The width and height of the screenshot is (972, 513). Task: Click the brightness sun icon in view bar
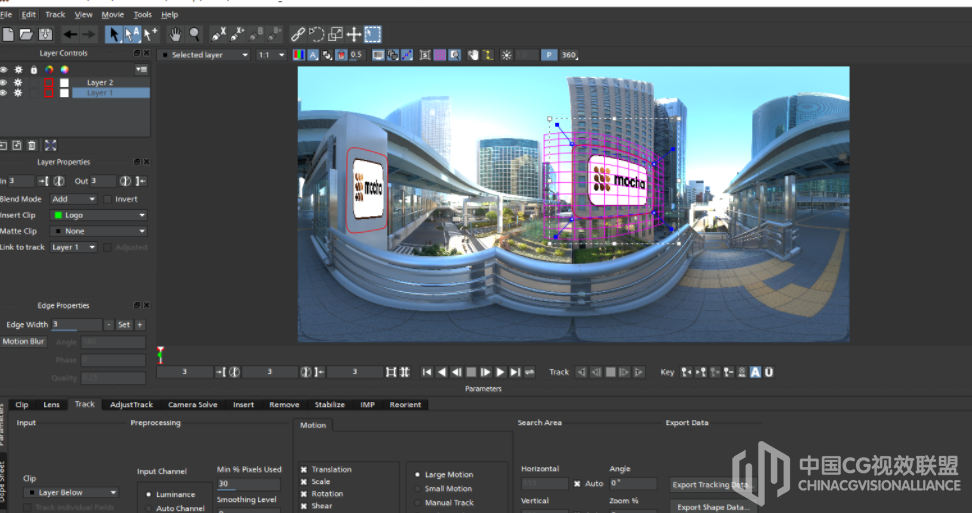(x=506, y=55)
